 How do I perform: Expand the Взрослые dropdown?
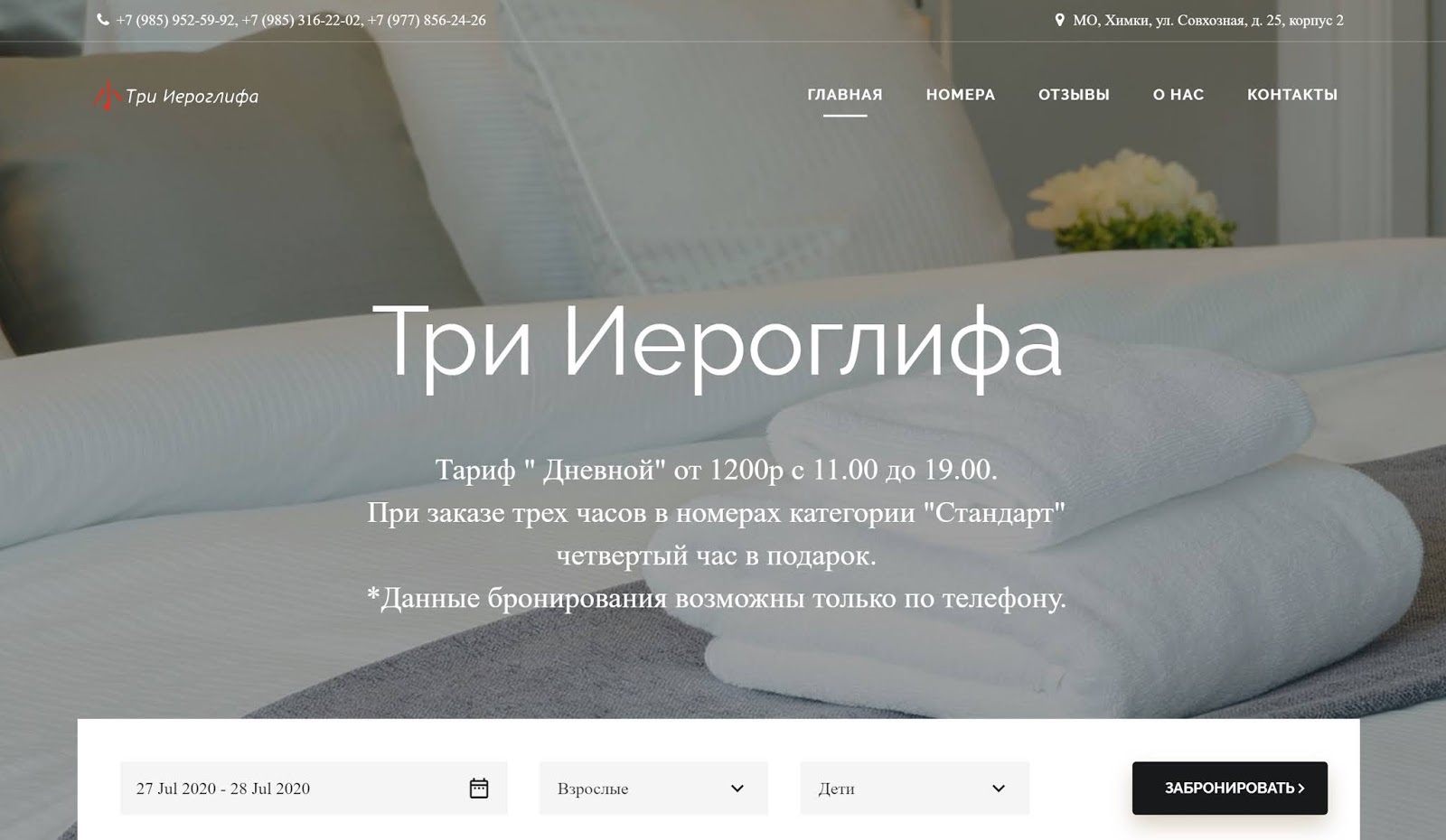click(653, 789)
